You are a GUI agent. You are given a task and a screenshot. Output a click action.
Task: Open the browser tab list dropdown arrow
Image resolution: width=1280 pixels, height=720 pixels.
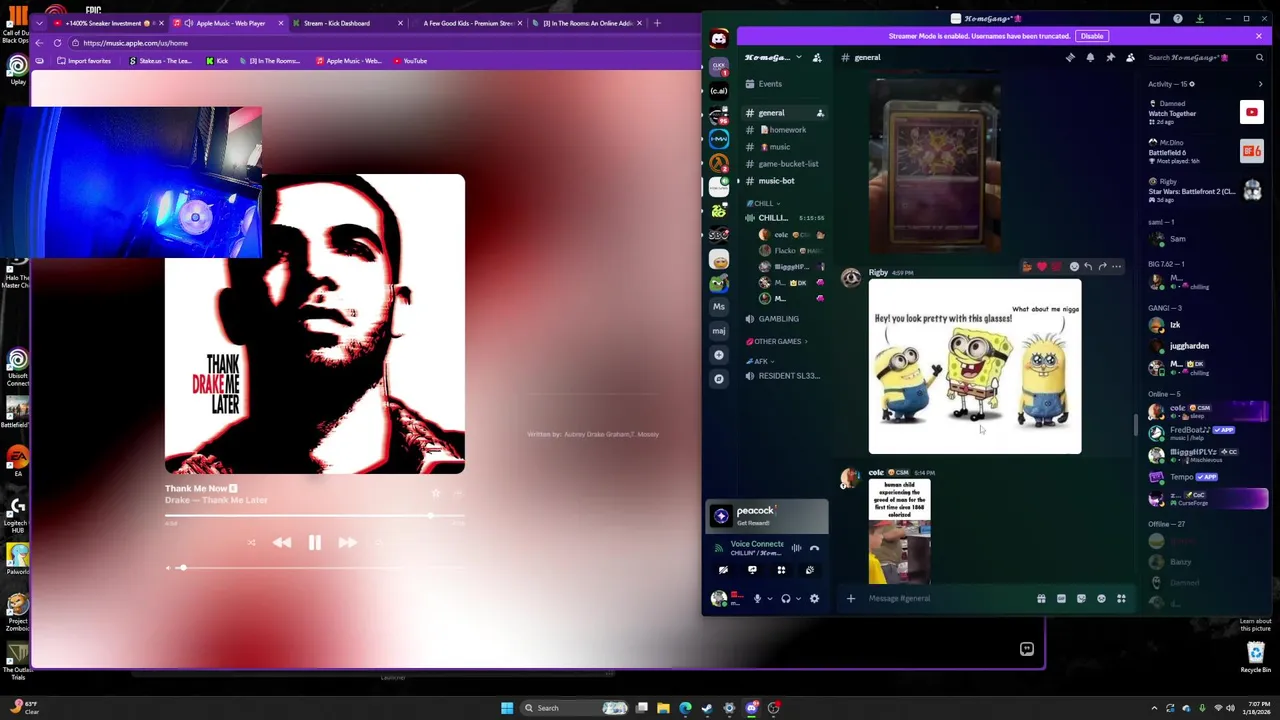[39, 23]
